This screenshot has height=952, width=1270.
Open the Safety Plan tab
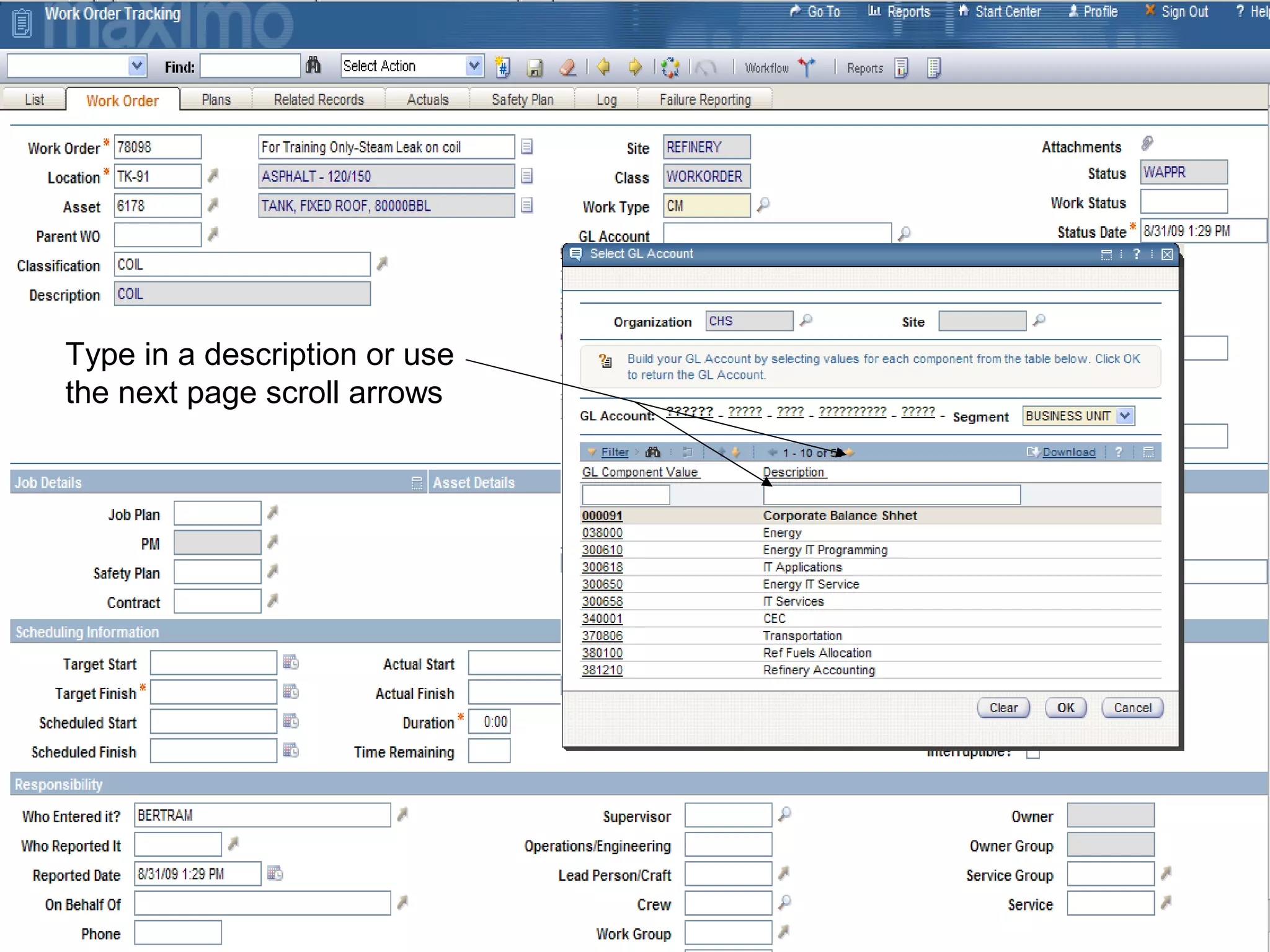(x=522, y=100)
